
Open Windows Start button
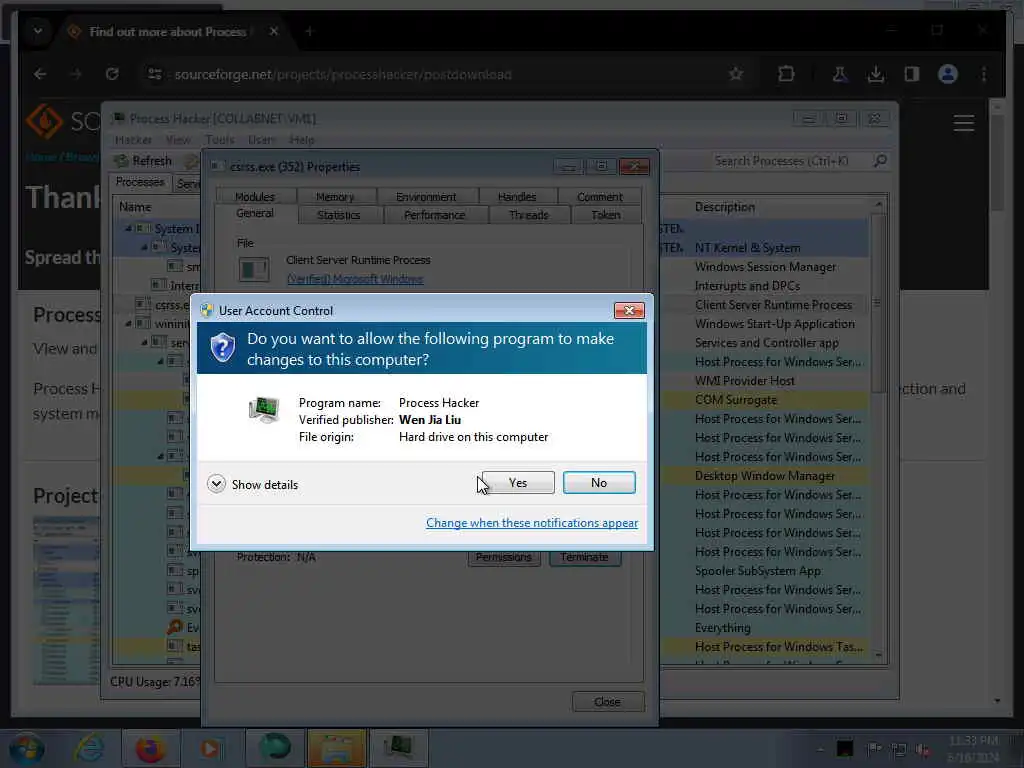click(x=26, y=749)
